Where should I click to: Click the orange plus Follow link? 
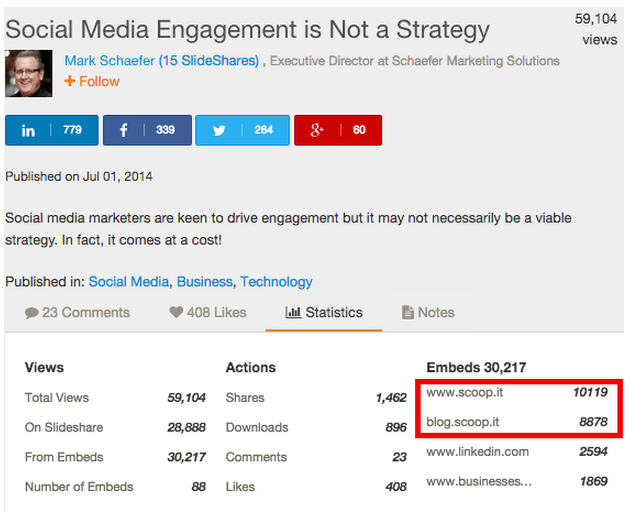92,81
